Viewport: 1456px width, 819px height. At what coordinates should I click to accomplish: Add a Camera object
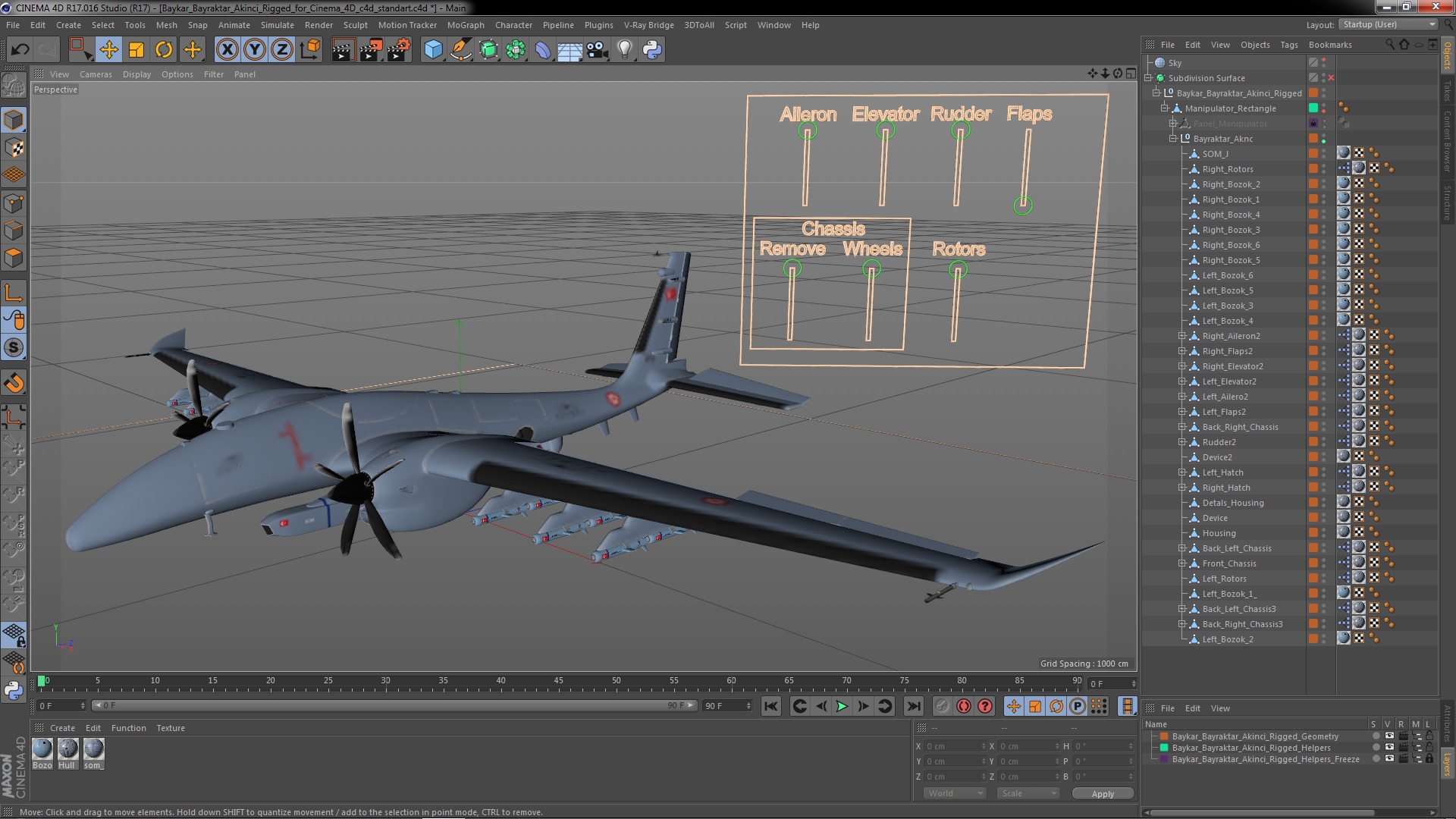(x=598, y=50)
